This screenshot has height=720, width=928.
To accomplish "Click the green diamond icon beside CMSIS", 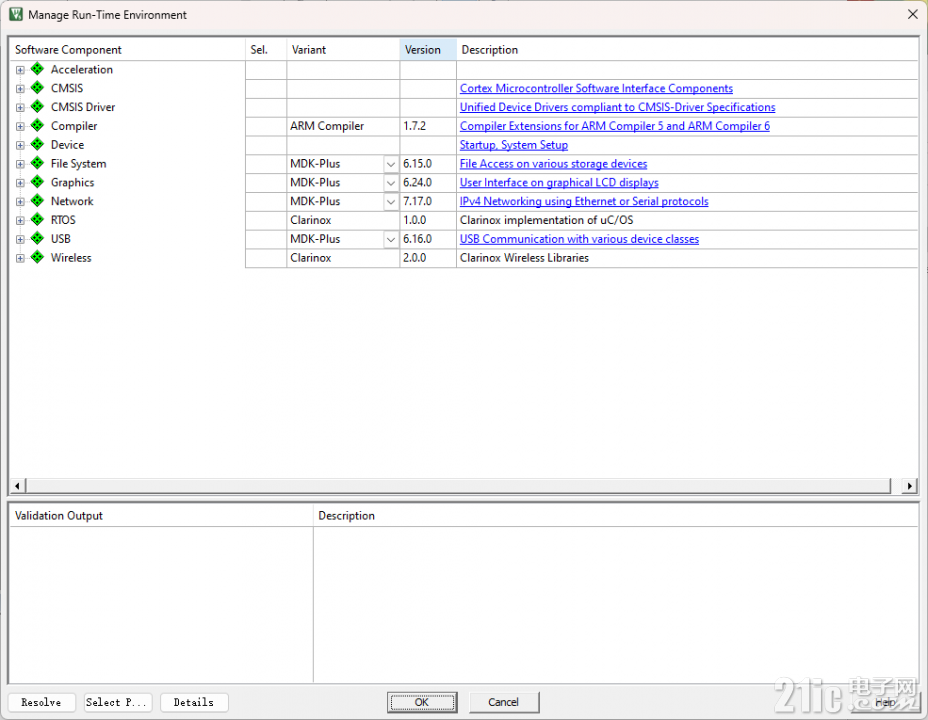I will point(37,88).
